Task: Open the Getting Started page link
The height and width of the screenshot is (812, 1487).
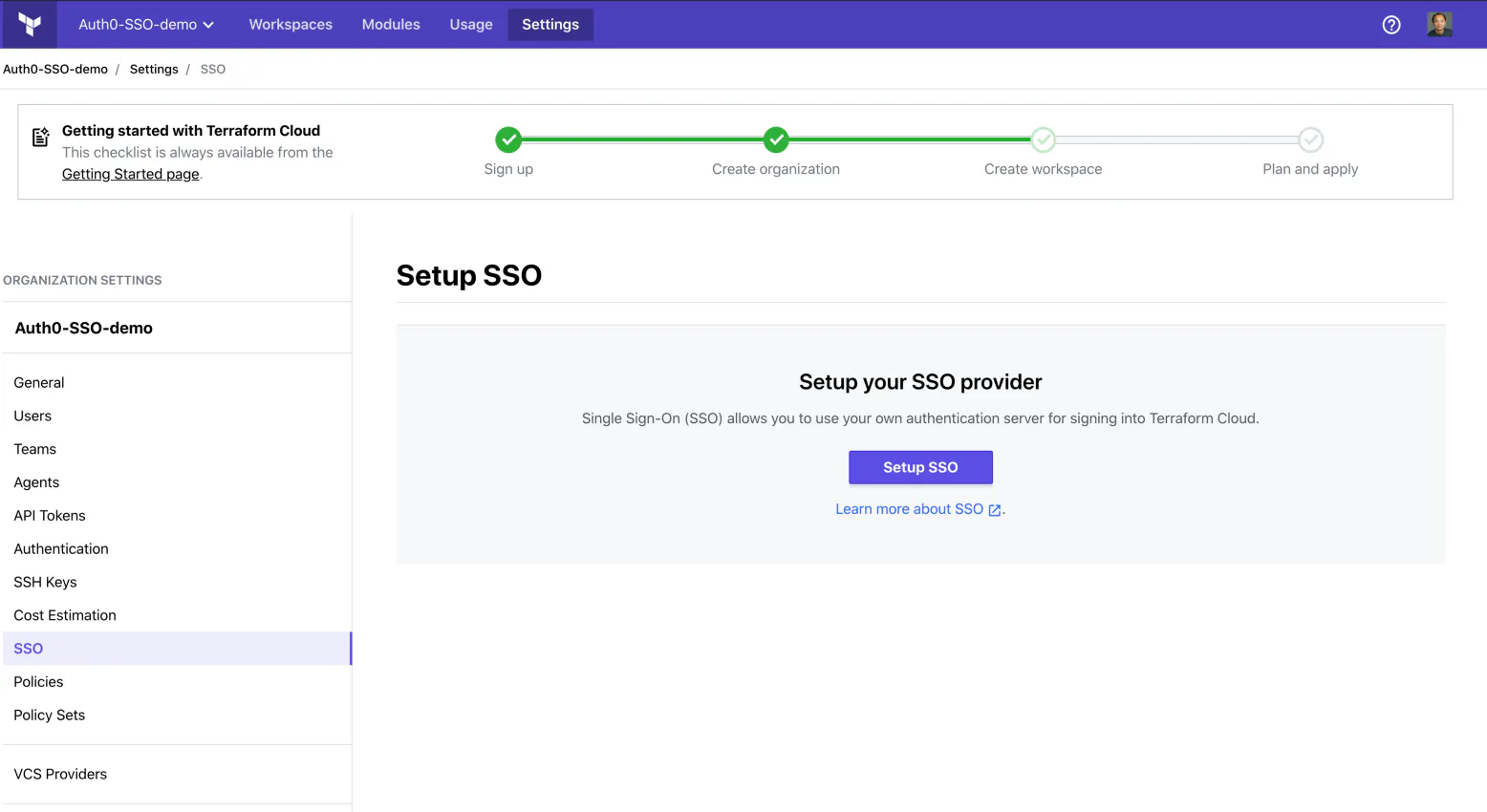Action: coord(131,174)
